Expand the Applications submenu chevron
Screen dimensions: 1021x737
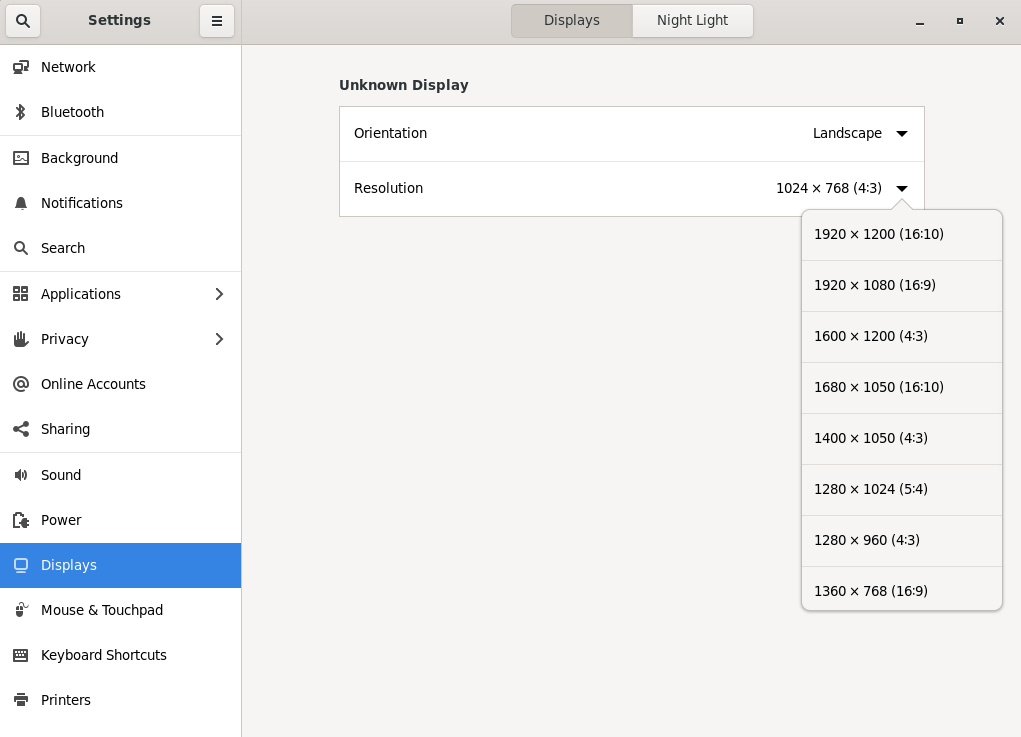tap(219, 294)
